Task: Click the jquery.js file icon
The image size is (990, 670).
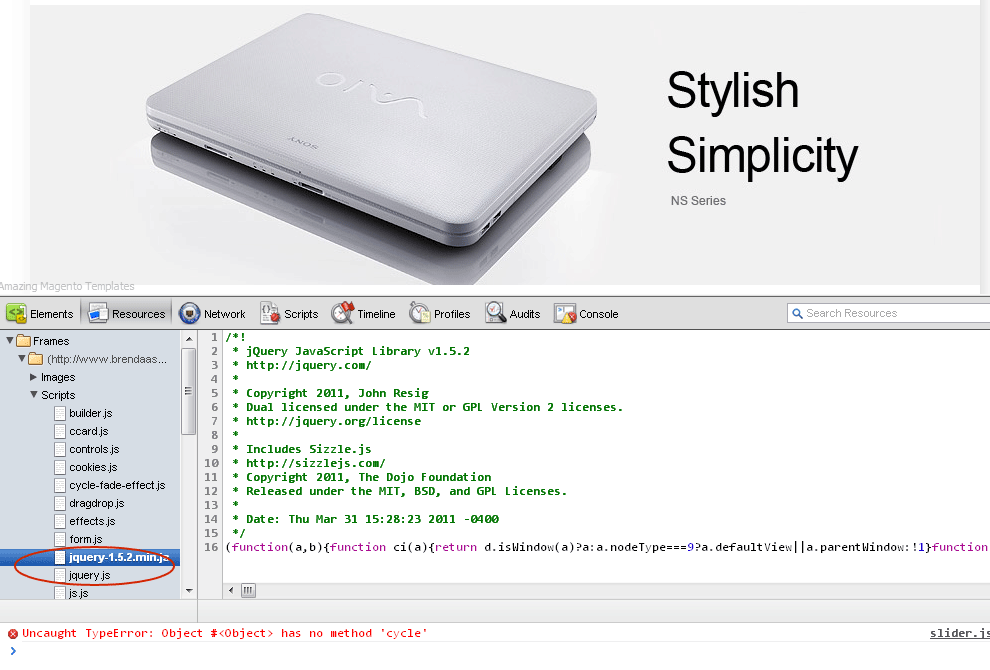Action: coord(60,575)
